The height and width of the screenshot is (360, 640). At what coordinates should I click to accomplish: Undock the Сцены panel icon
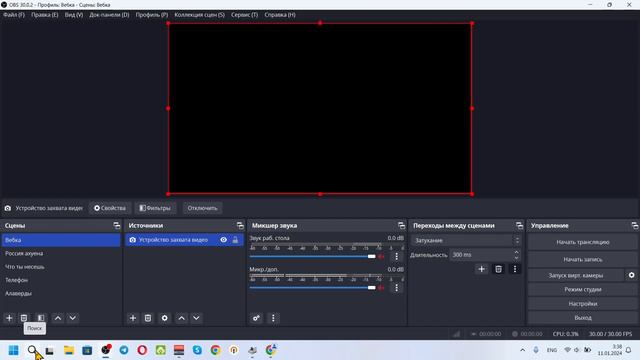(117, 225)
